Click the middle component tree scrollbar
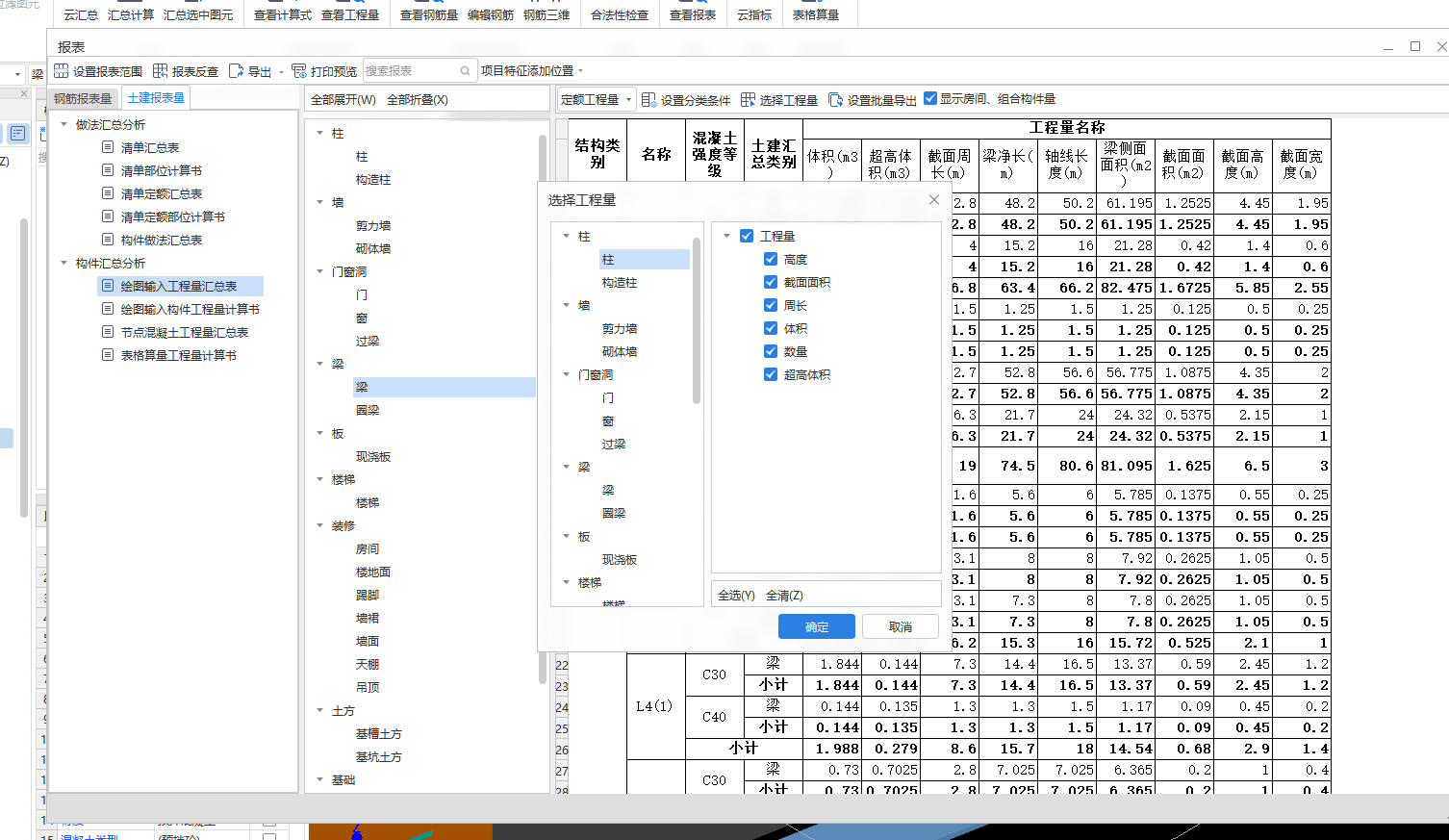 pos(543,409)
